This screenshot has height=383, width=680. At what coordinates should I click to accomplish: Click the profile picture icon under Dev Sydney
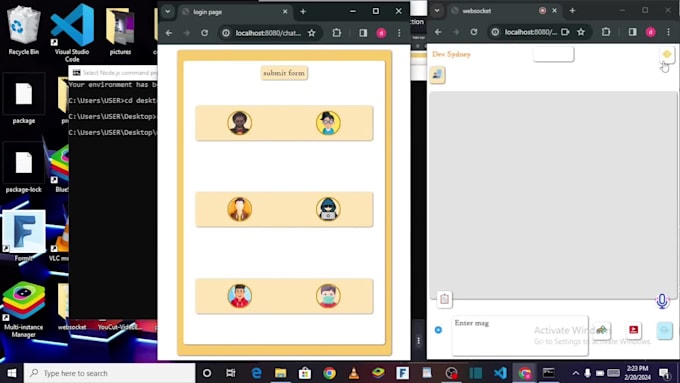[x=438, y=75]
